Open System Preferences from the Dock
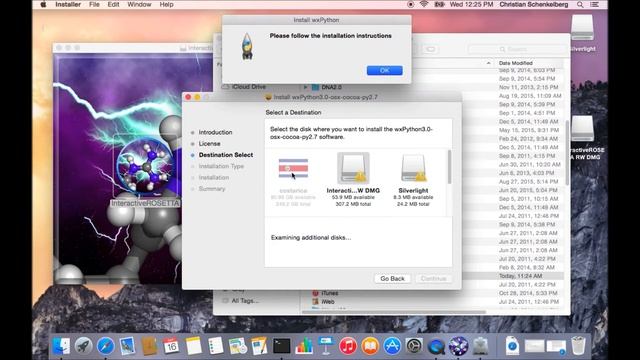The image size is (640, 360). click(x=414, y=346)
